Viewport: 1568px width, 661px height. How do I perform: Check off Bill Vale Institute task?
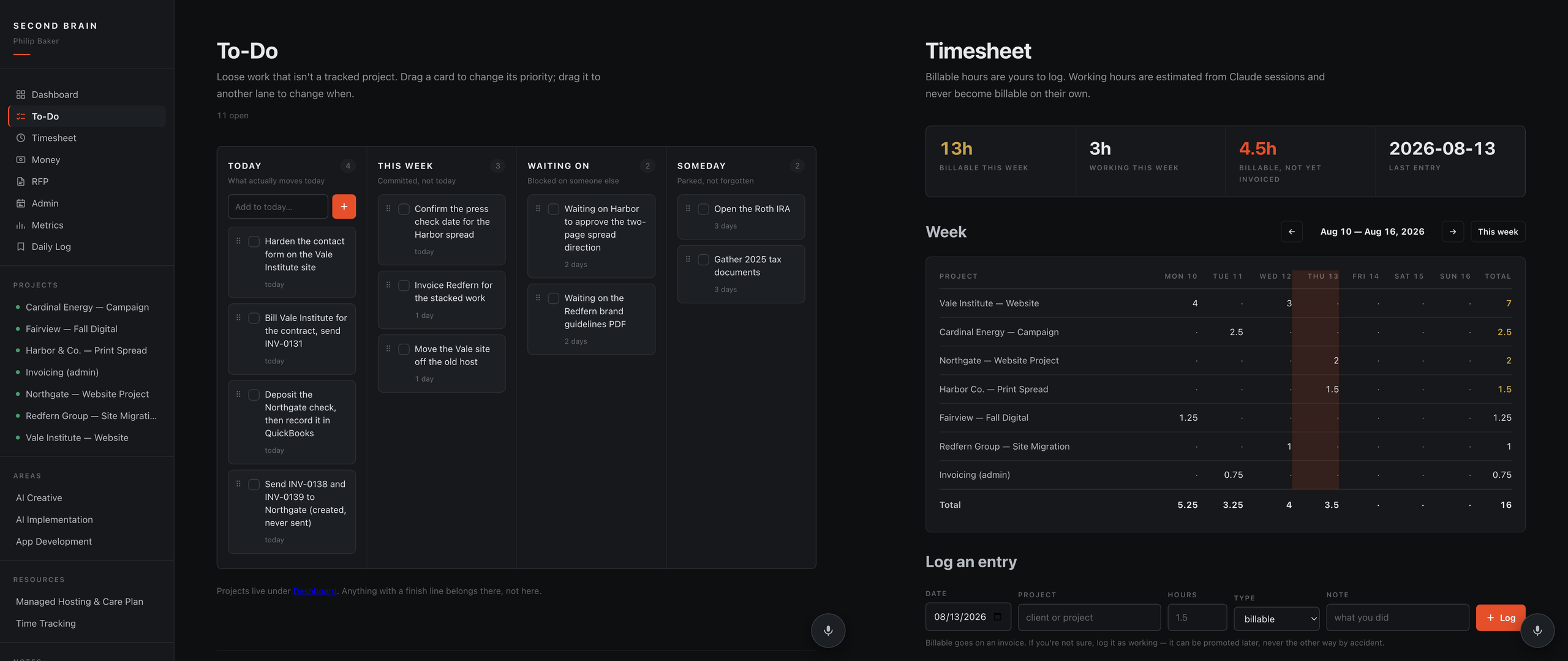(x=254, y=318)
